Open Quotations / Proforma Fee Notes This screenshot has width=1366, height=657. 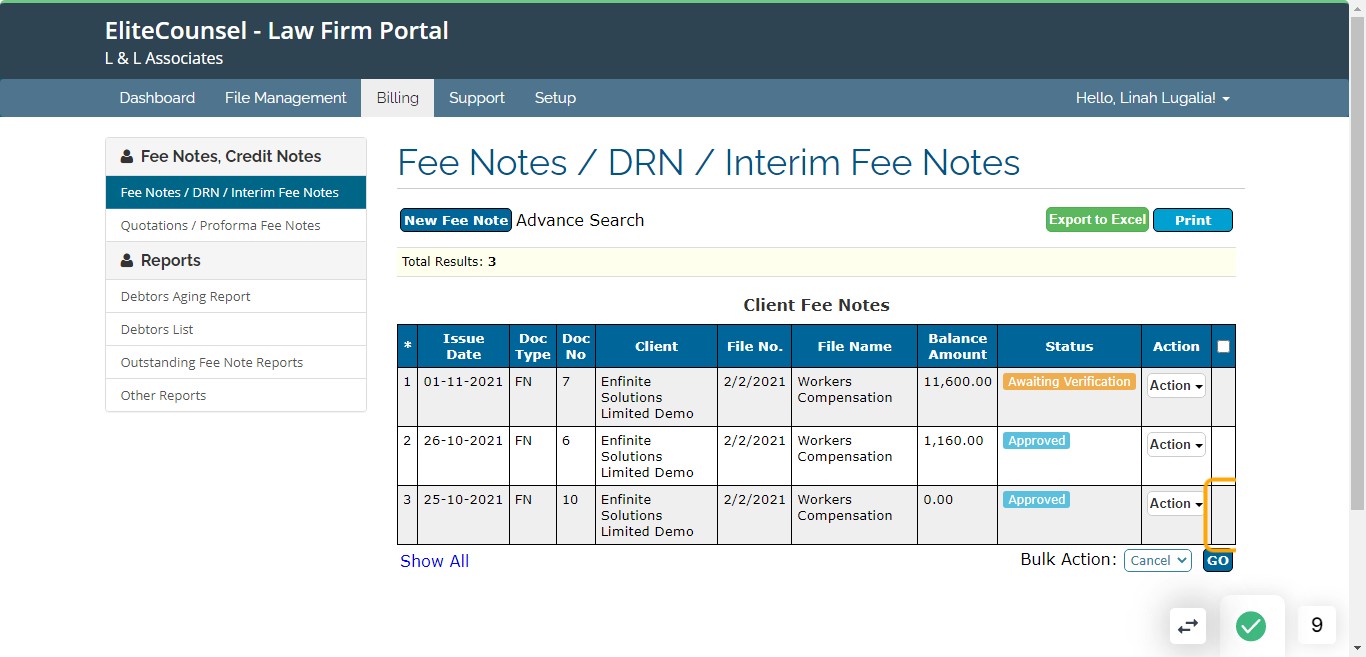pyautogui.click(x=236, y=225)
